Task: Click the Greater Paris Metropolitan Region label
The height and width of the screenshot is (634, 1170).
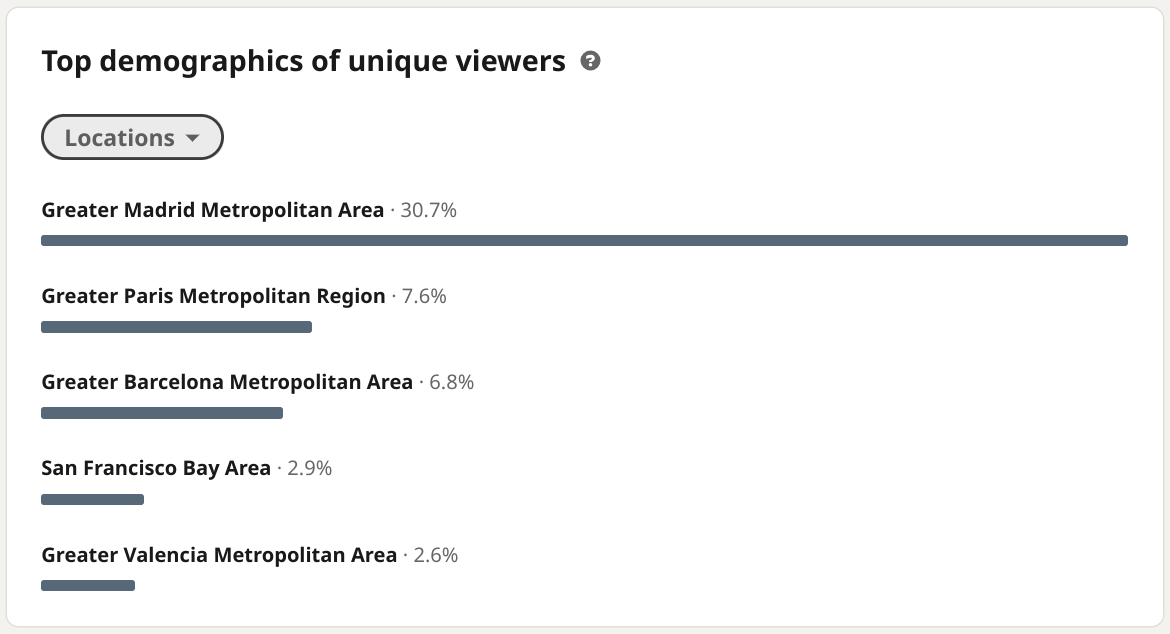Action: [213, 296]
